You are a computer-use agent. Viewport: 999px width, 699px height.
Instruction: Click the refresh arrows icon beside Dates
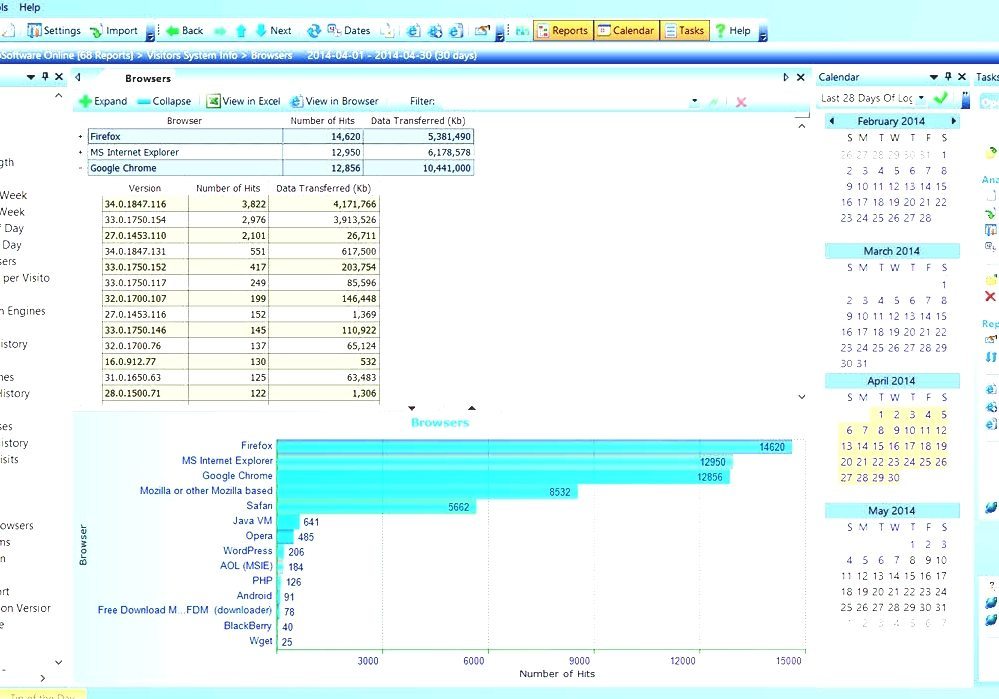[312, 30]
